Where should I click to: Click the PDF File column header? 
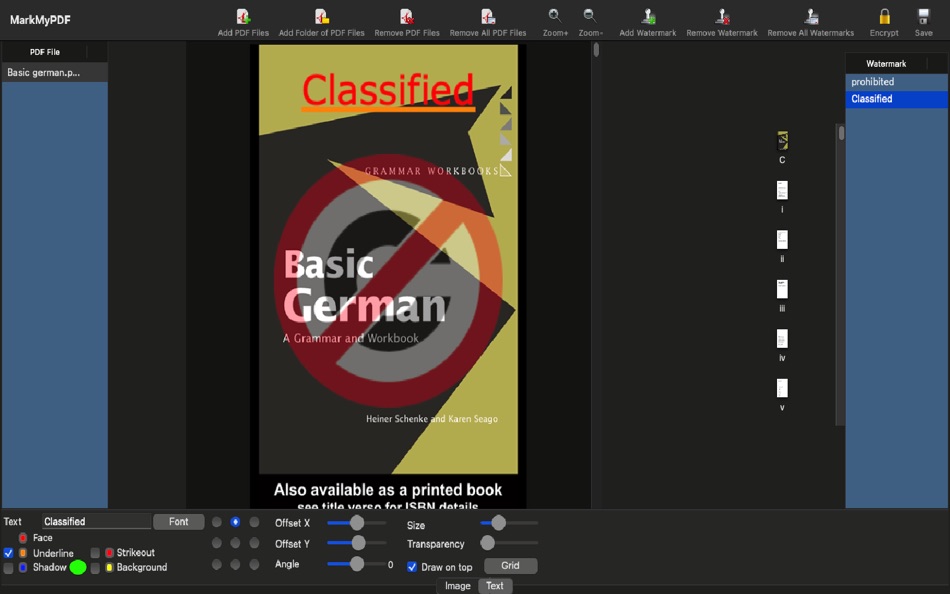pos(45,52)
